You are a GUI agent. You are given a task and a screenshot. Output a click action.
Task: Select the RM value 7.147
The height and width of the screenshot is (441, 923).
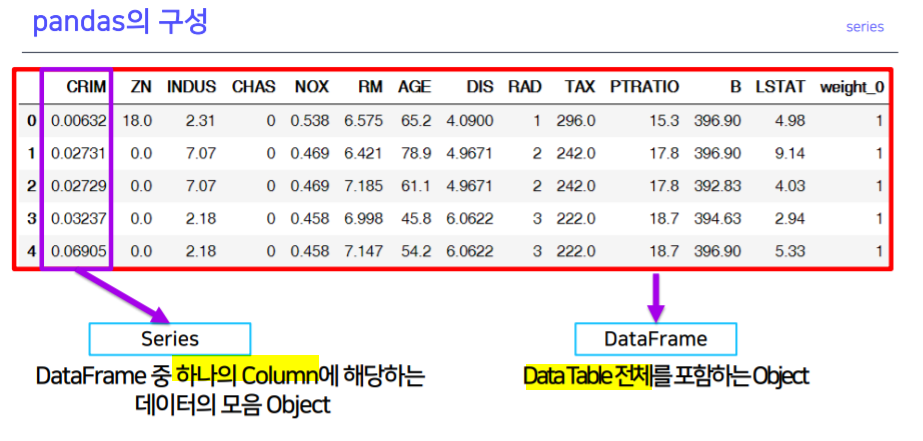[x=364, y=251]
